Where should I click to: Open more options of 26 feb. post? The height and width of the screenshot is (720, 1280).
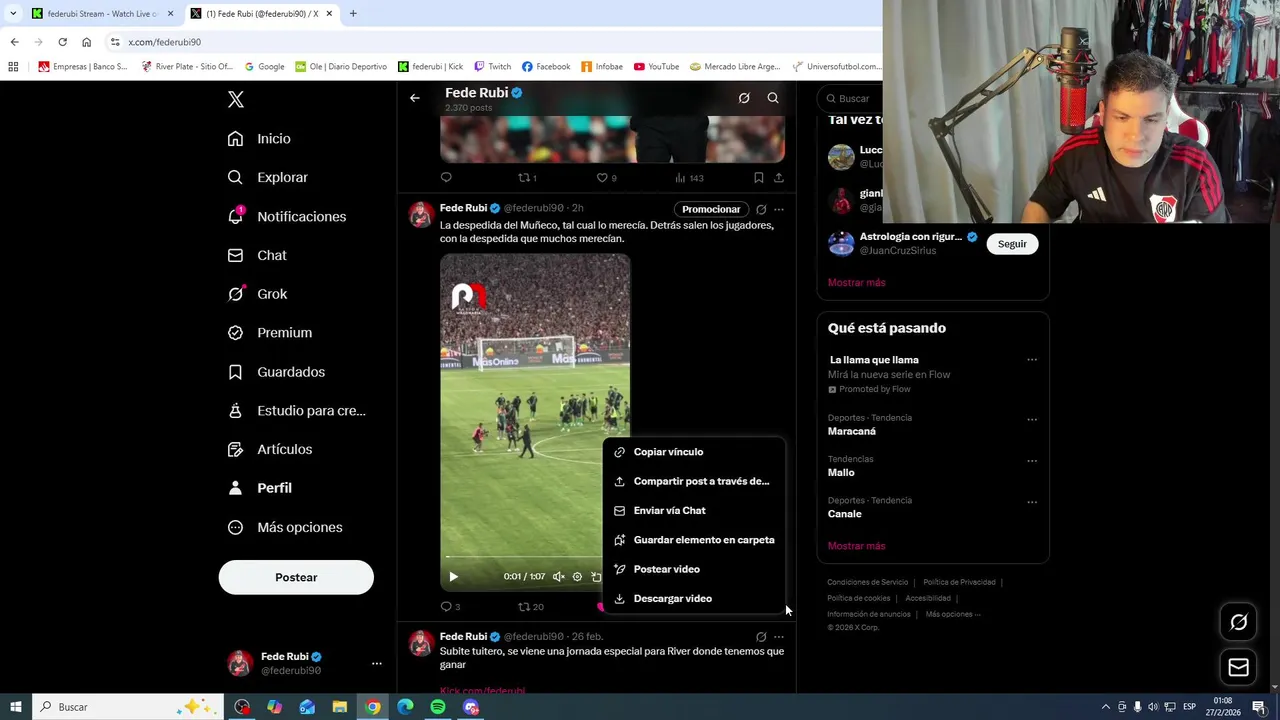pyautogui.click(x=779, y=637)
